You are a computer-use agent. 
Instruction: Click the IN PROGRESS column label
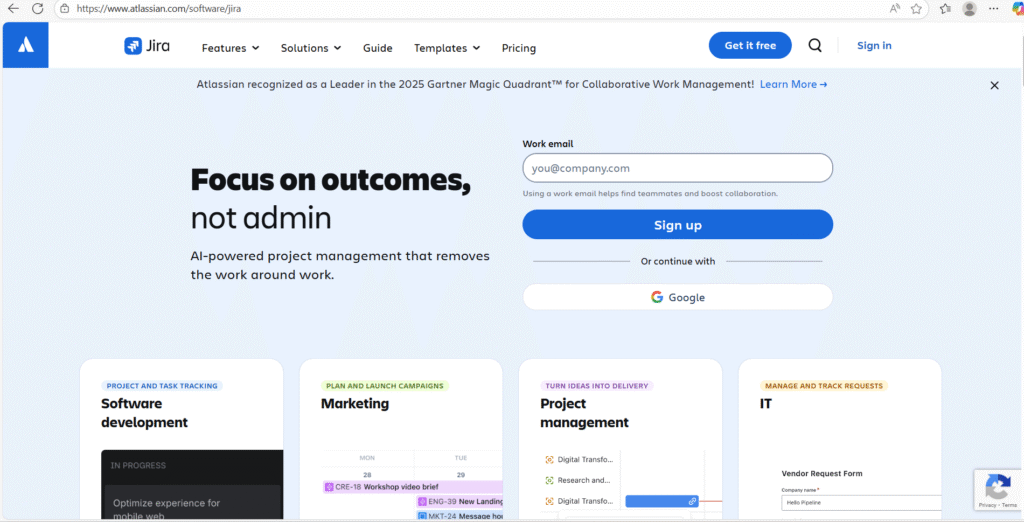point(138,466)
